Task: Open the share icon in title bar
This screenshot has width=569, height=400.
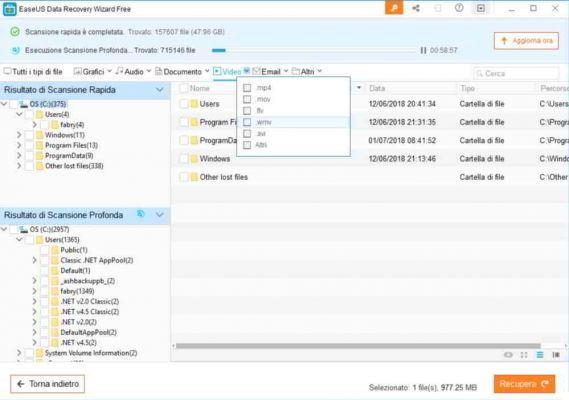Action: (x=416, y=8)
